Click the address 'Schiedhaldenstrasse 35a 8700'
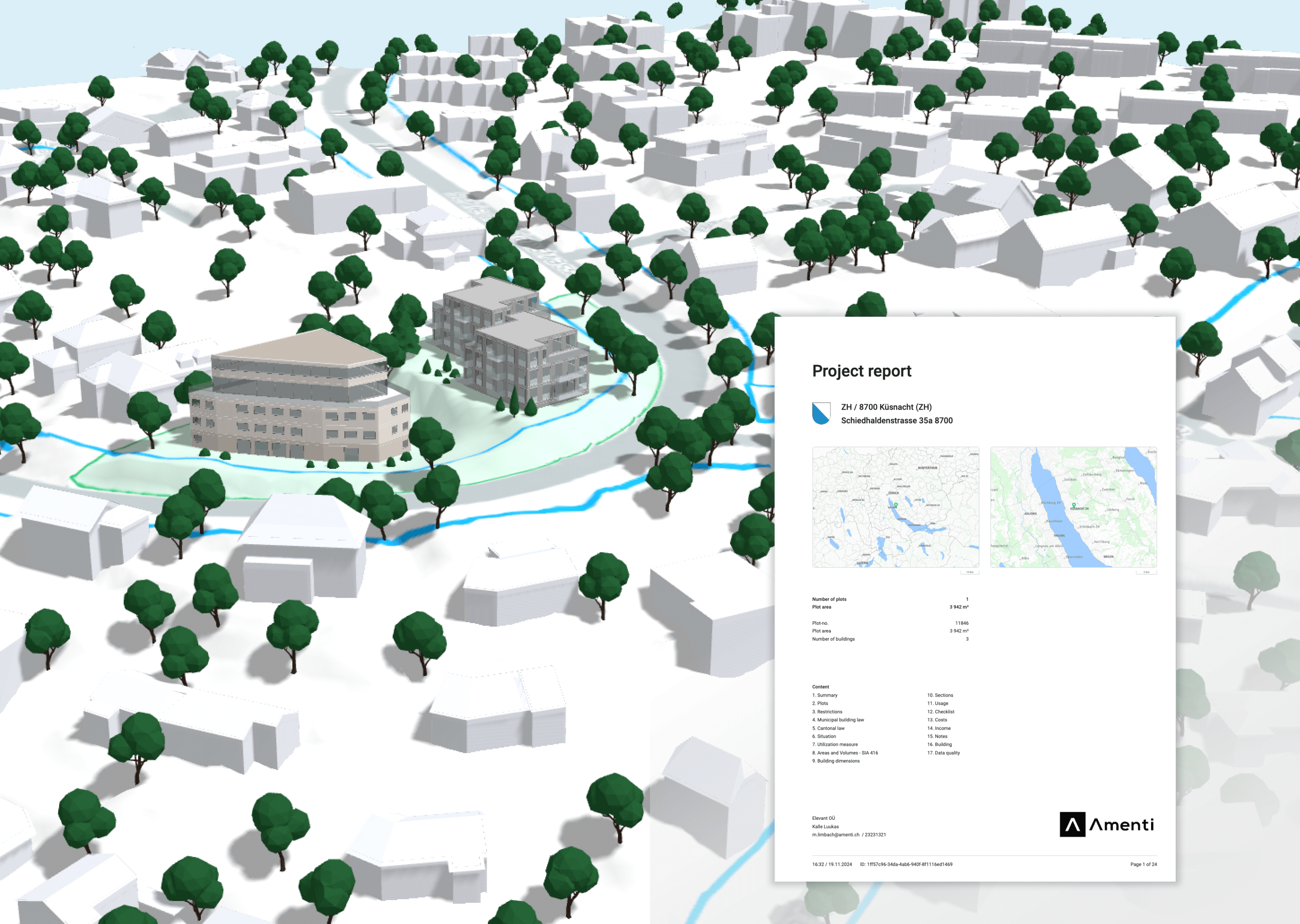The height and width of the screenshot is (924, 1300). (x=896, y=420)
